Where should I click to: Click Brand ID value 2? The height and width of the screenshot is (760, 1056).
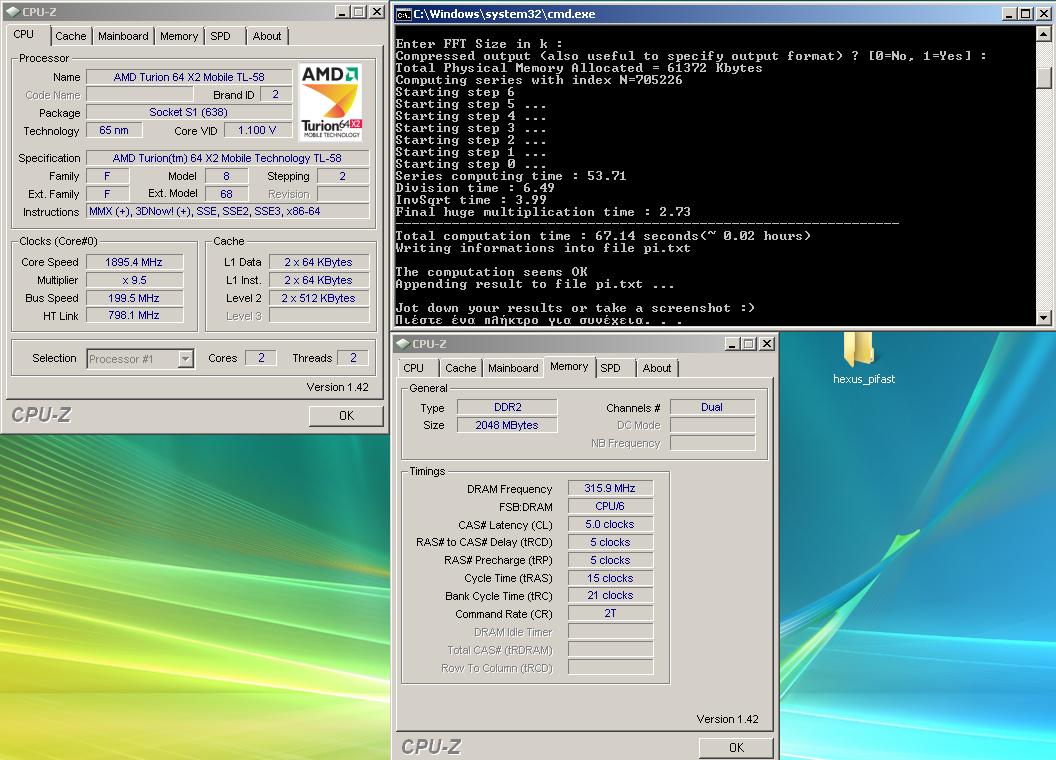(275, 94)
